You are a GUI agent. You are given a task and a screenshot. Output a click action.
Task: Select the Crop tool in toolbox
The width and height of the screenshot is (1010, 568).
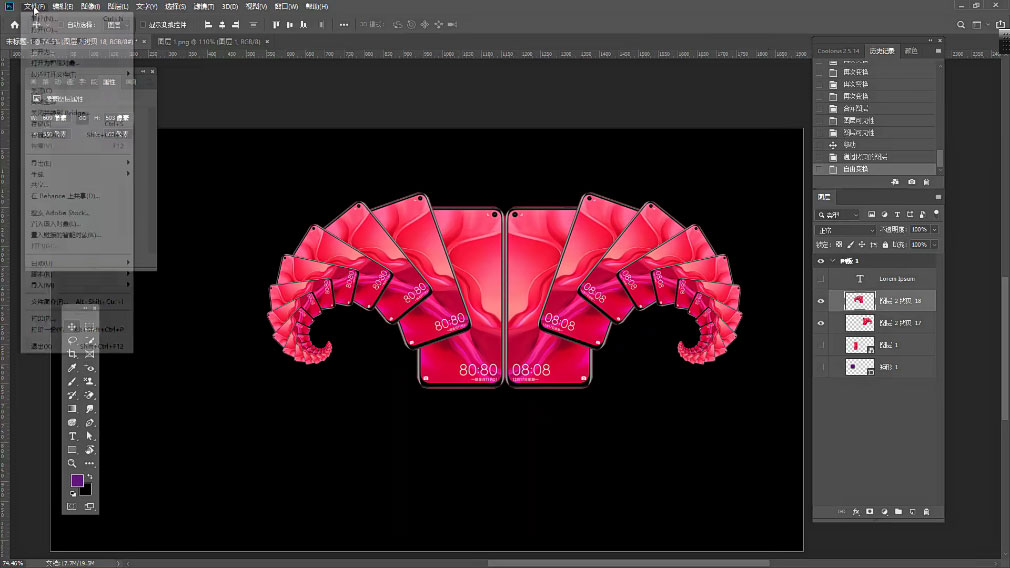tap(72, 354)
